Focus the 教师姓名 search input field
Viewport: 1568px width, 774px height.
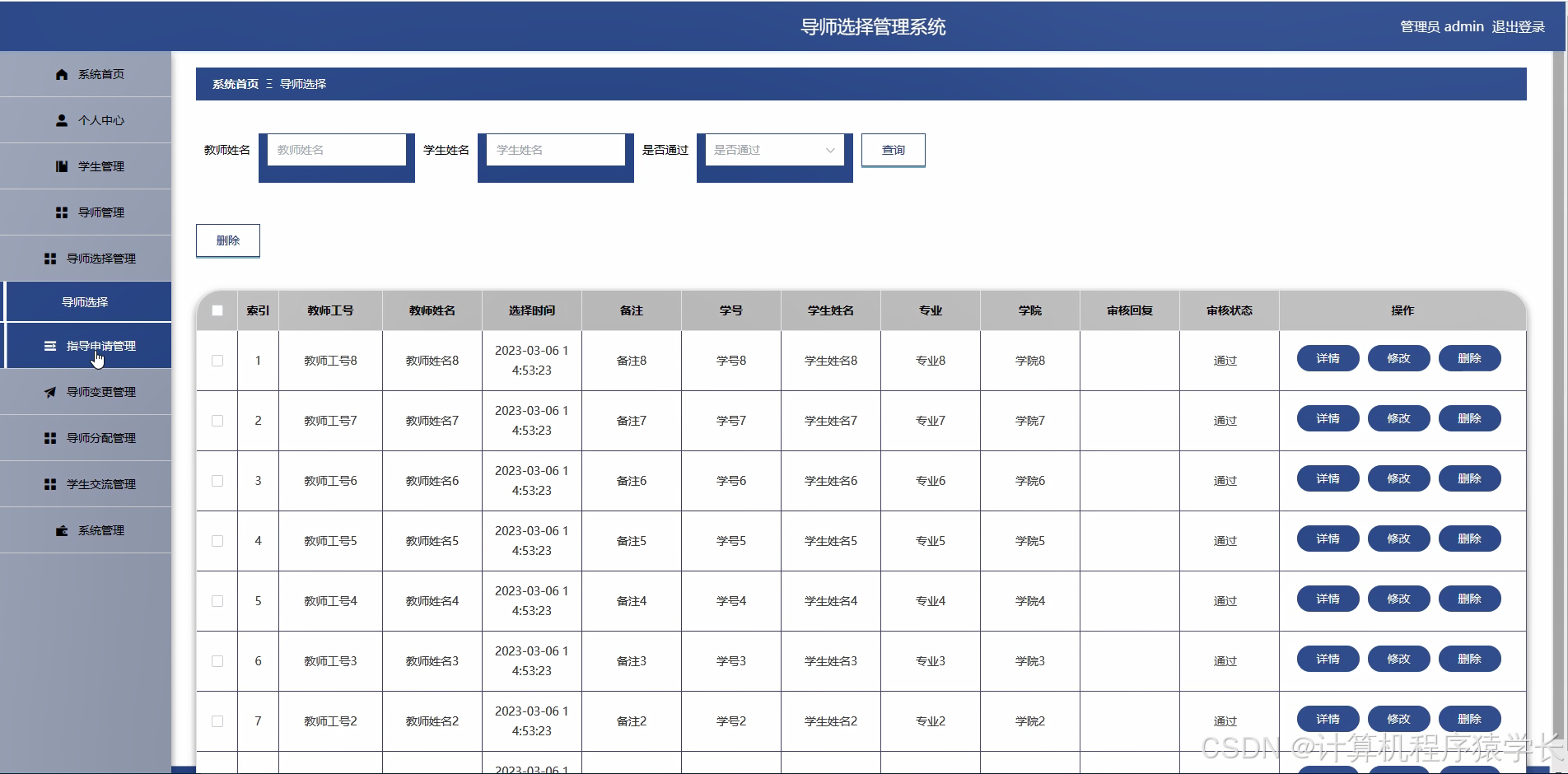(x=336, y=150)
